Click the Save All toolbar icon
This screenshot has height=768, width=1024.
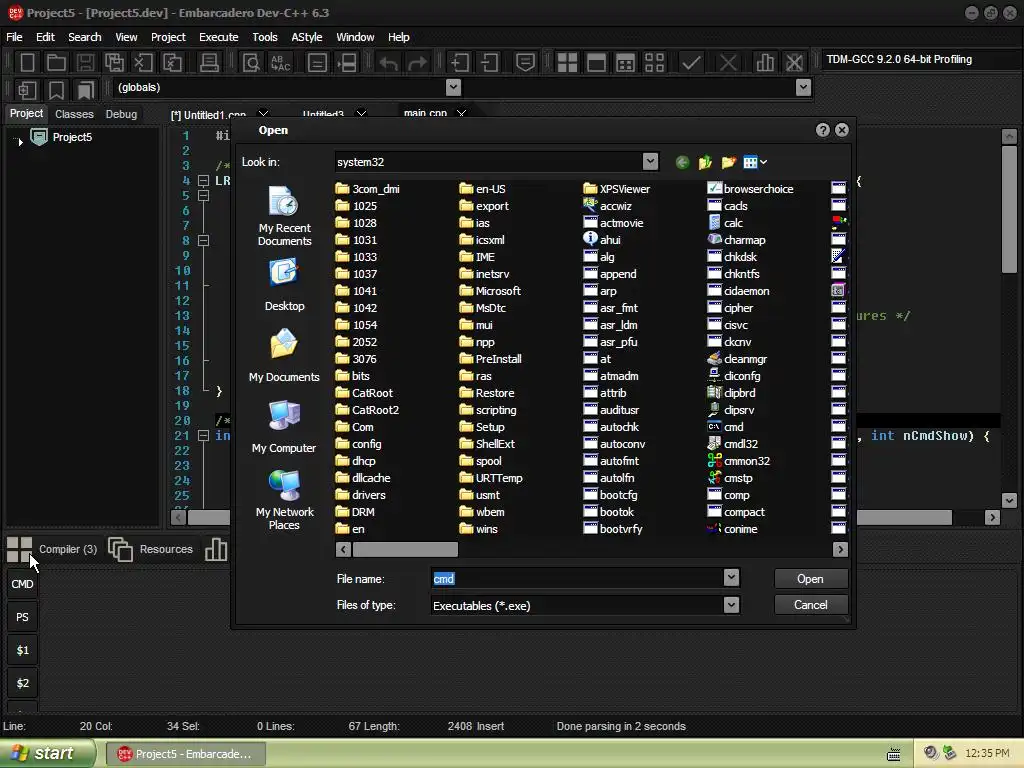click(114, 63)
